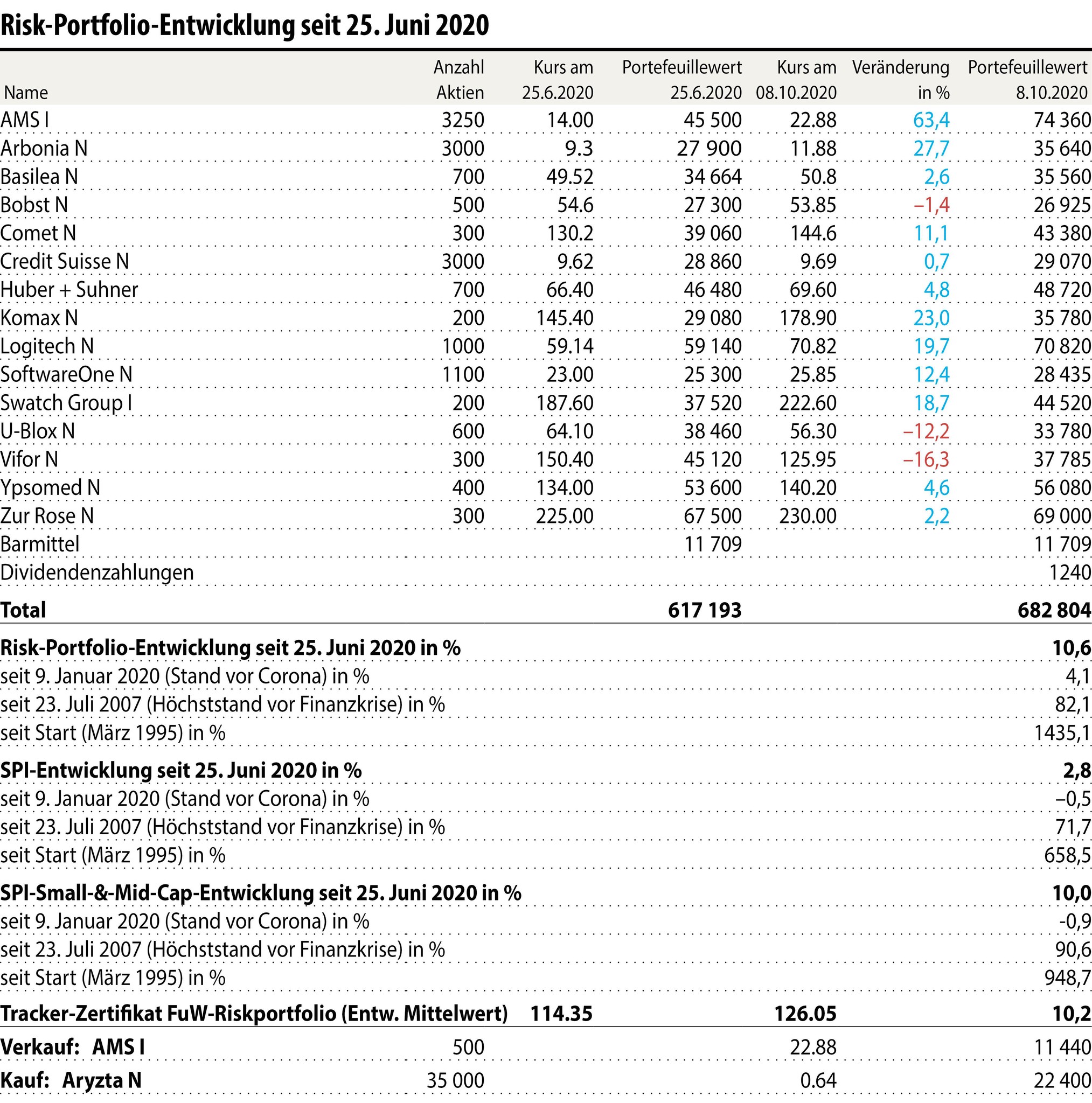Screen dimensions: 1092x1103
Task: Select the Logitech N row name
Action: pyautogui.click(x=47, y=346)
